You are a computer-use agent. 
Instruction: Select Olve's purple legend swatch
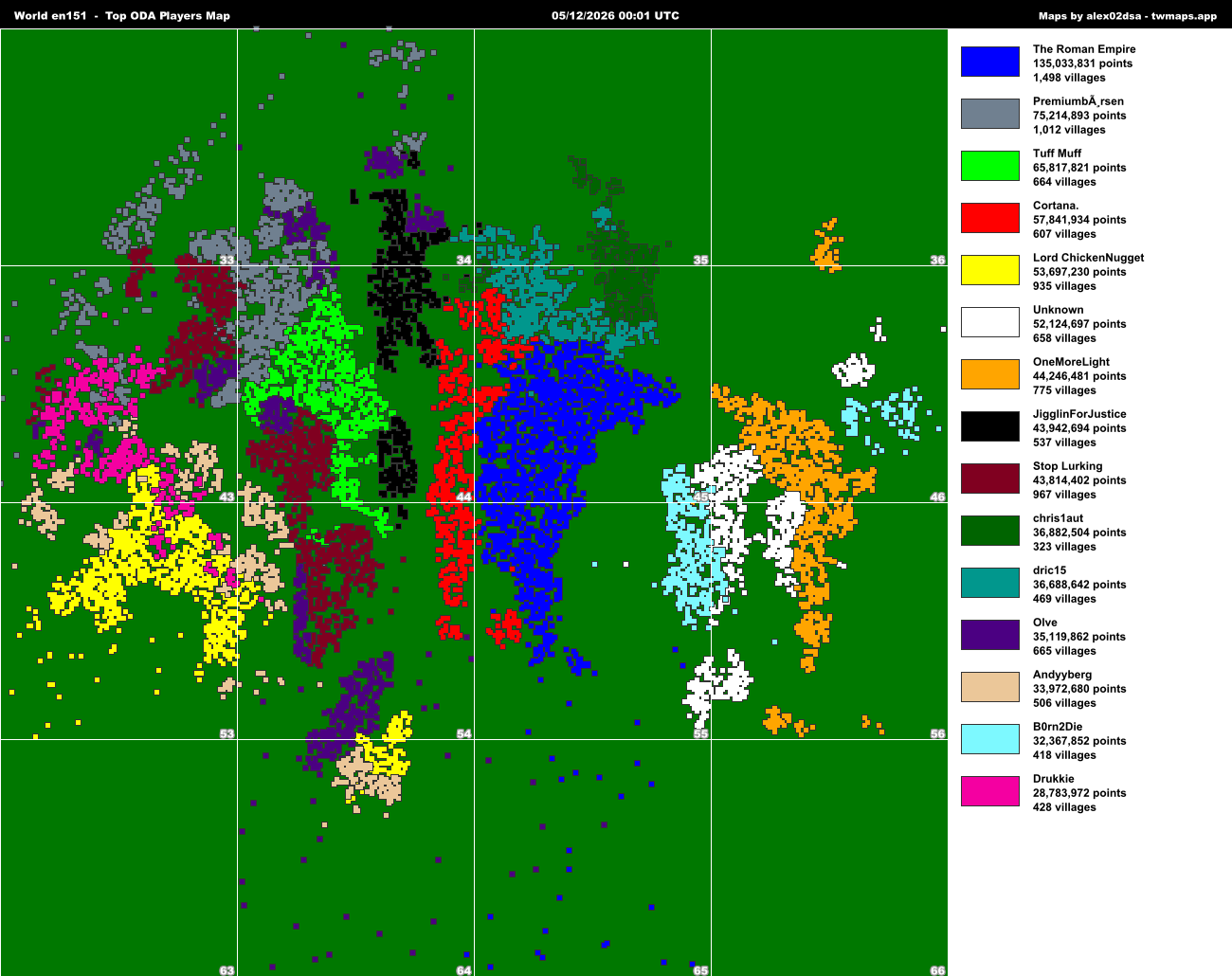click(990, 635)
